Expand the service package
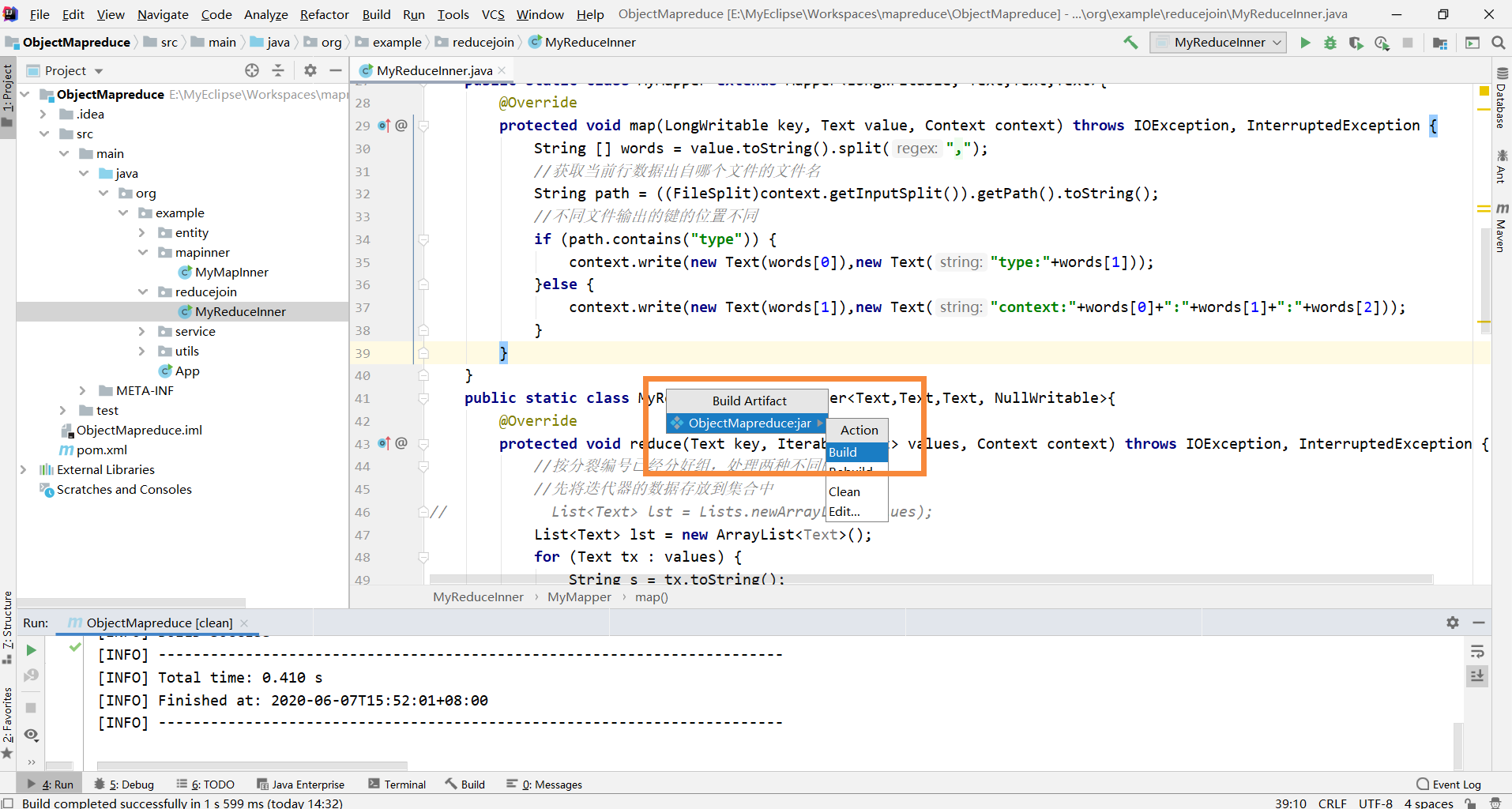The image size is (1512, 809). click(142, 332)
